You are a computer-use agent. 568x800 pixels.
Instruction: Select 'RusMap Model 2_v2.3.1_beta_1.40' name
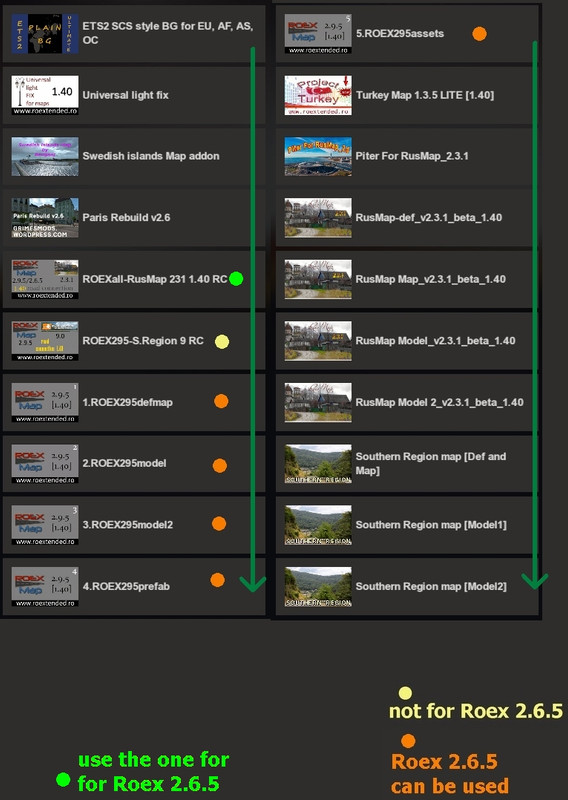[439, 402]
